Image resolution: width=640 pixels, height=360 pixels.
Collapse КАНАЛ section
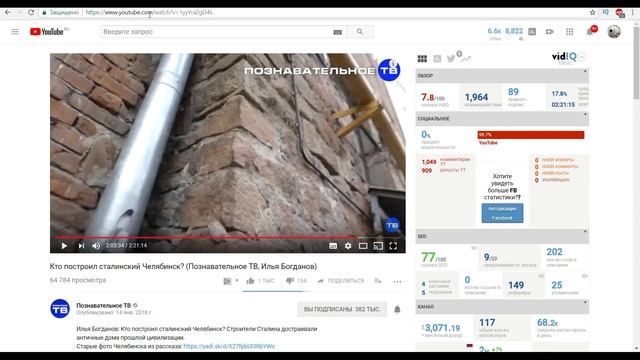pos(585,303)
